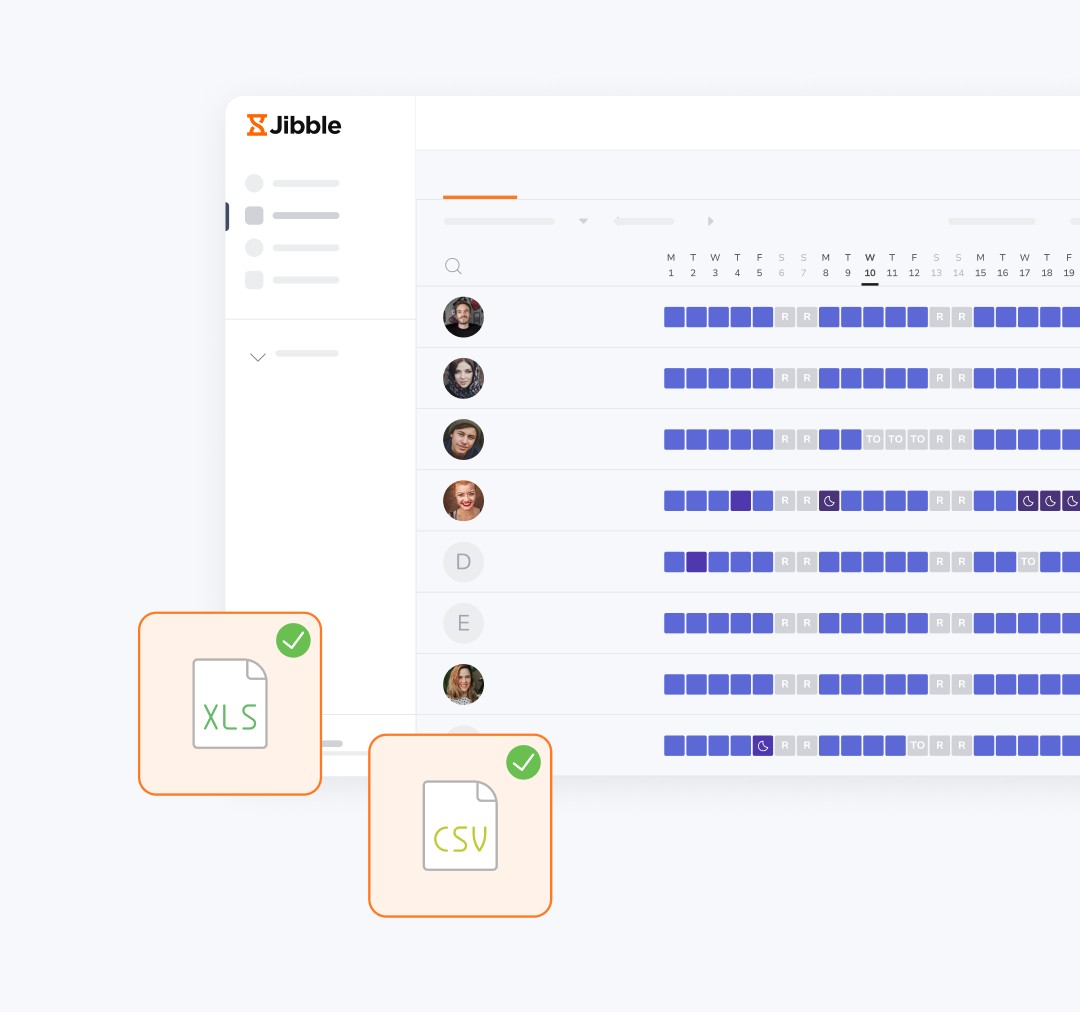Click the night-shift moon cell in the fourth row

[829, 501]
